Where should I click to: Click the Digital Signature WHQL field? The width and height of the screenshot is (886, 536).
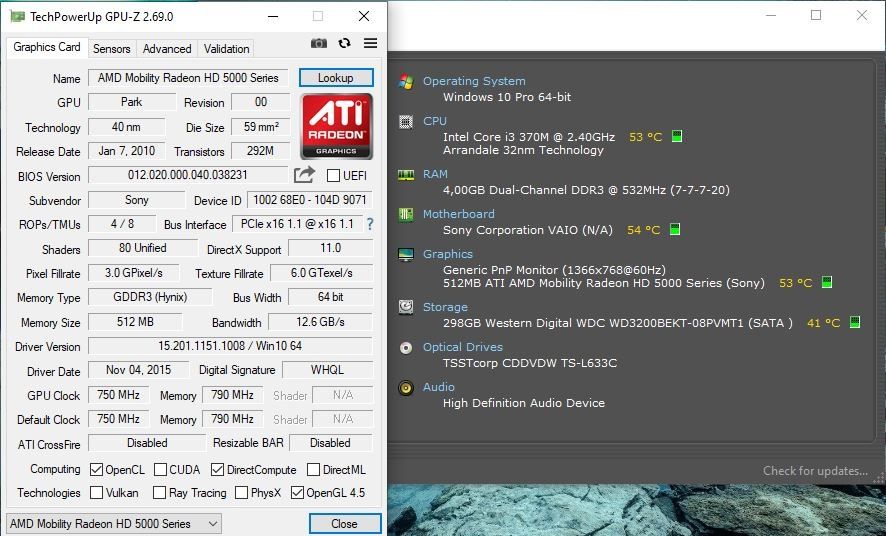point(327,370)
